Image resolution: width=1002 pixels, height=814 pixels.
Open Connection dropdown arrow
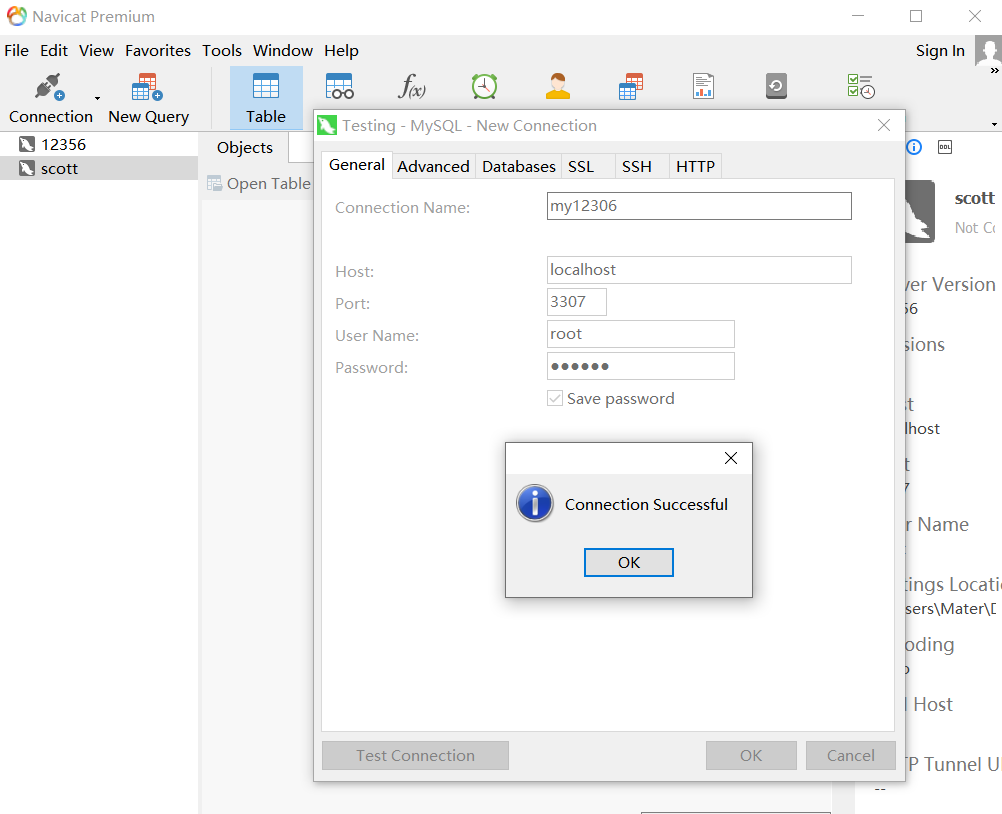pos(97,98)
